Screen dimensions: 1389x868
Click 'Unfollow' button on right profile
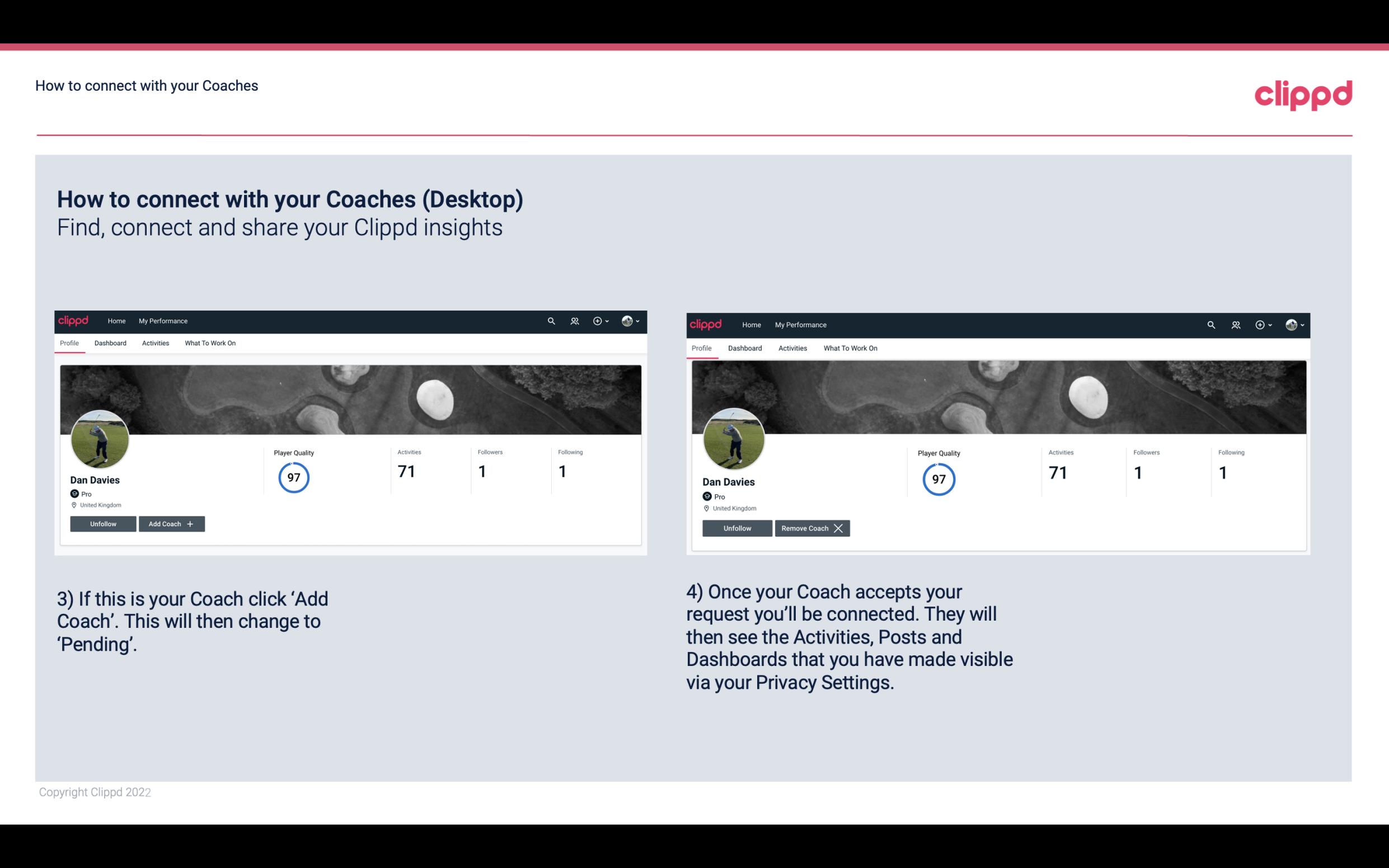[736, 528]
